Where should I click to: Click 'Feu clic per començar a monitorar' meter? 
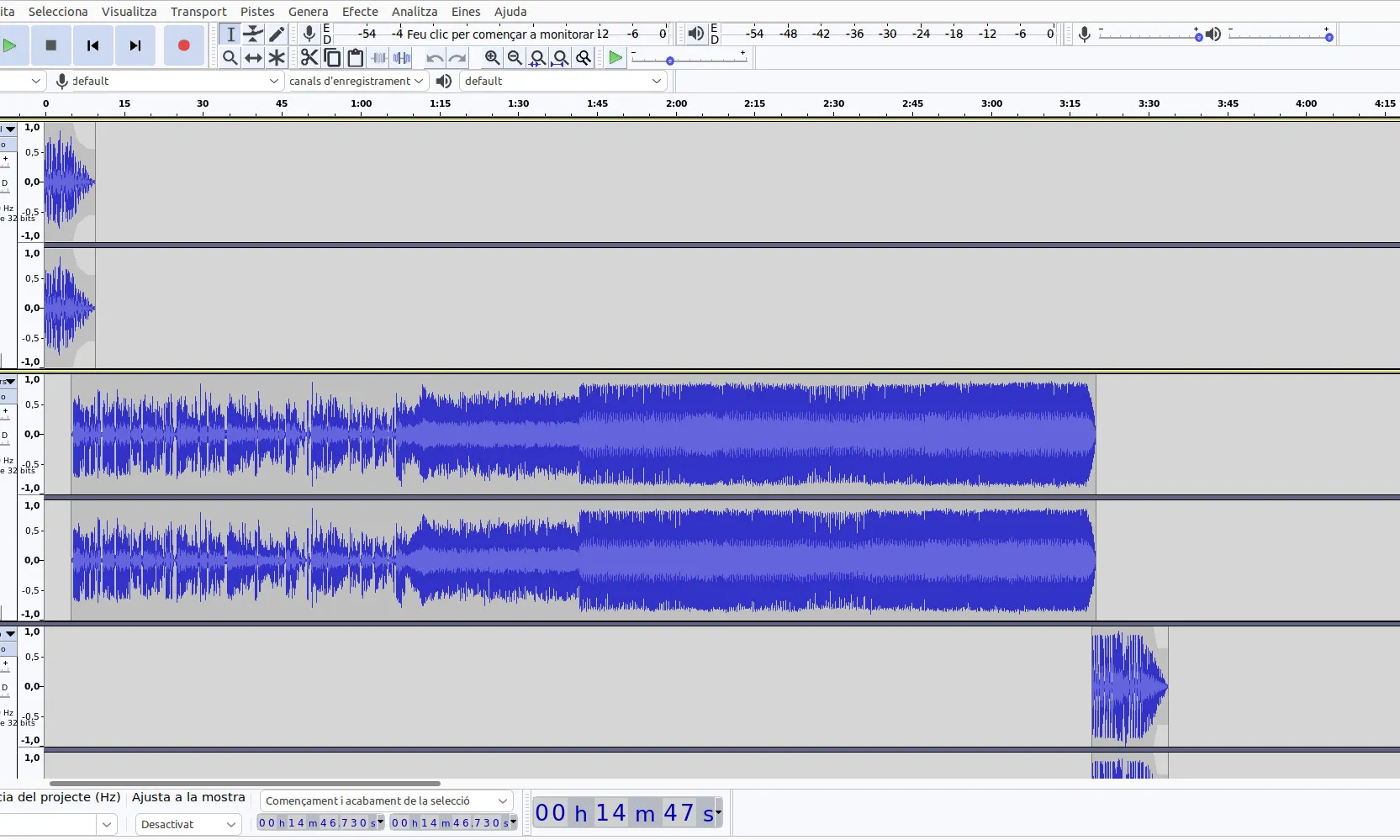coord(501,34)
